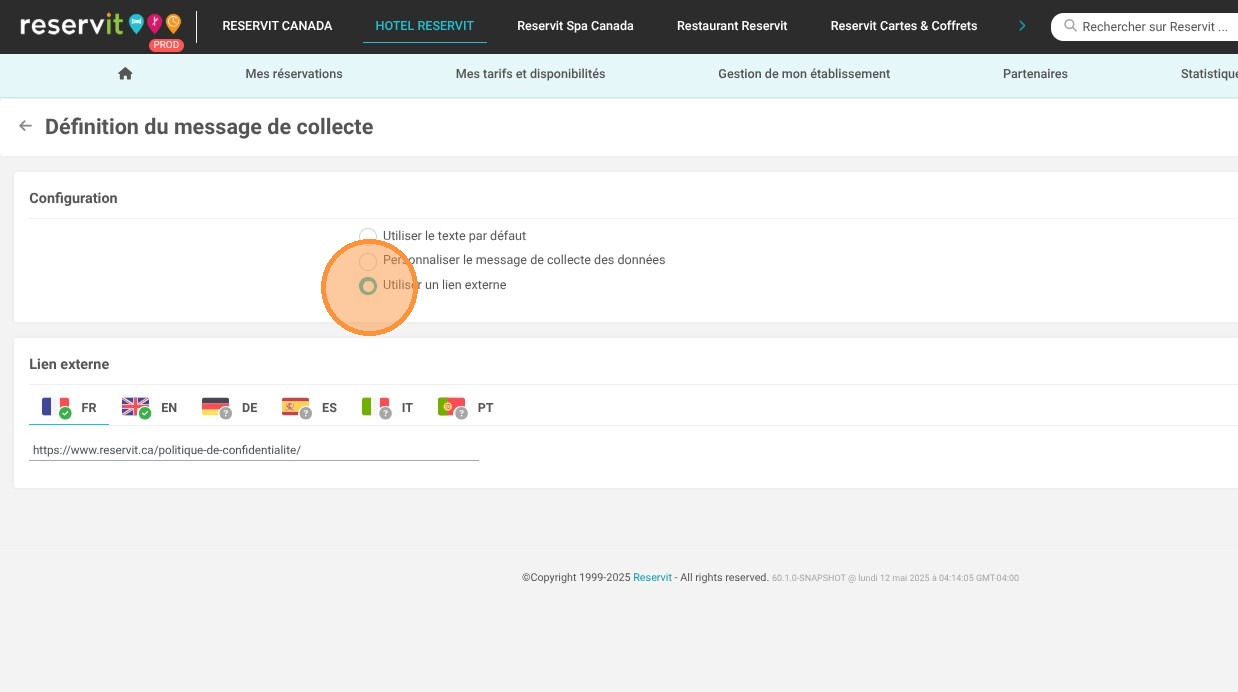Select the French flag icon
The height and width of the screenshot is (692, 1238).
coord(55,407)
